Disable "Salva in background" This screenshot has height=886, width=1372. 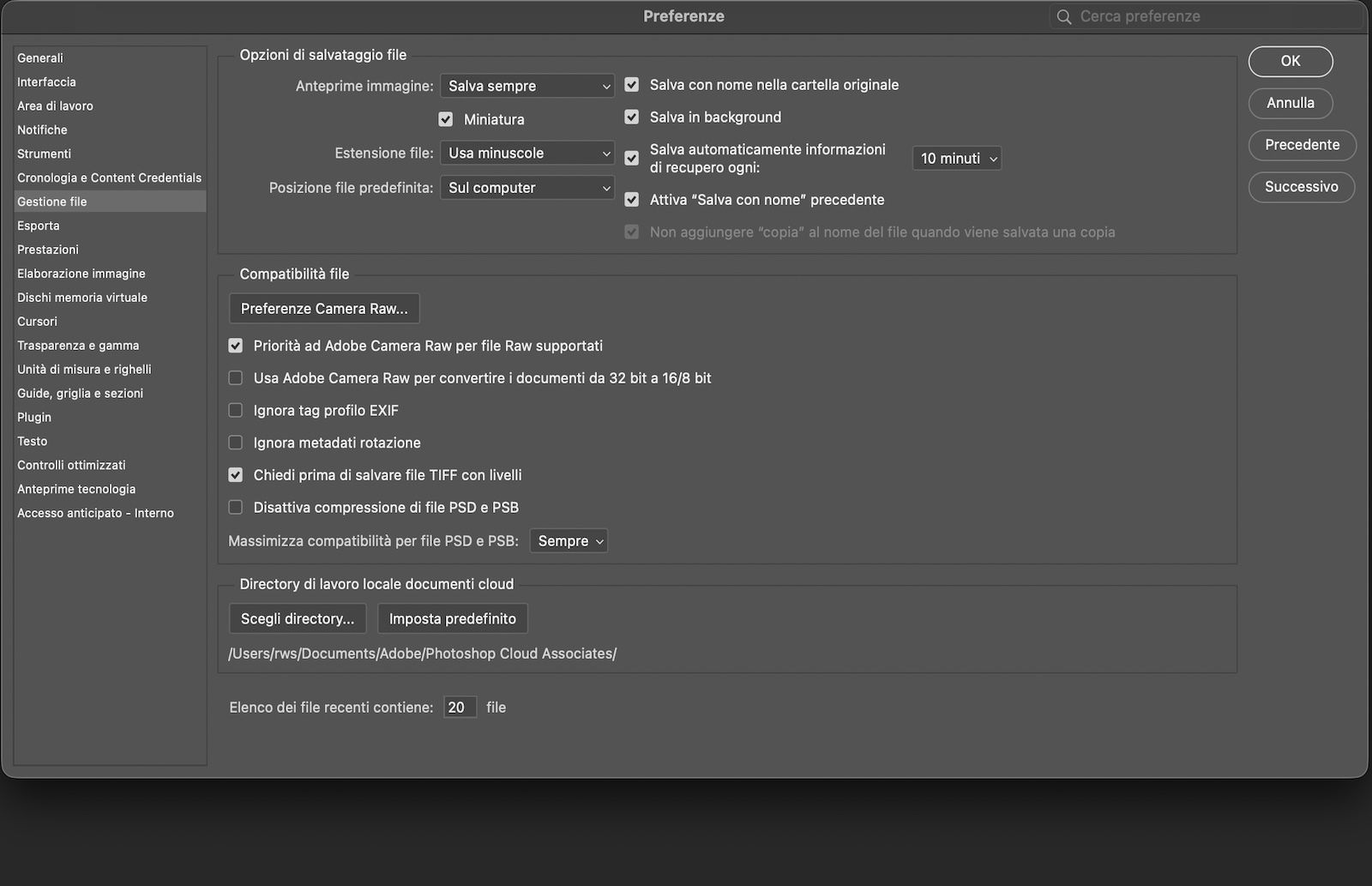(x=632, y=117)
